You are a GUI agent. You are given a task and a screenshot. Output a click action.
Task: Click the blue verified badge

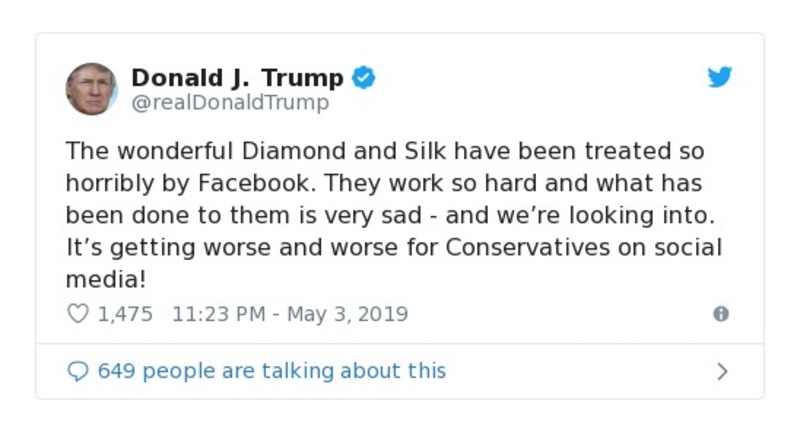coord(365,77)
